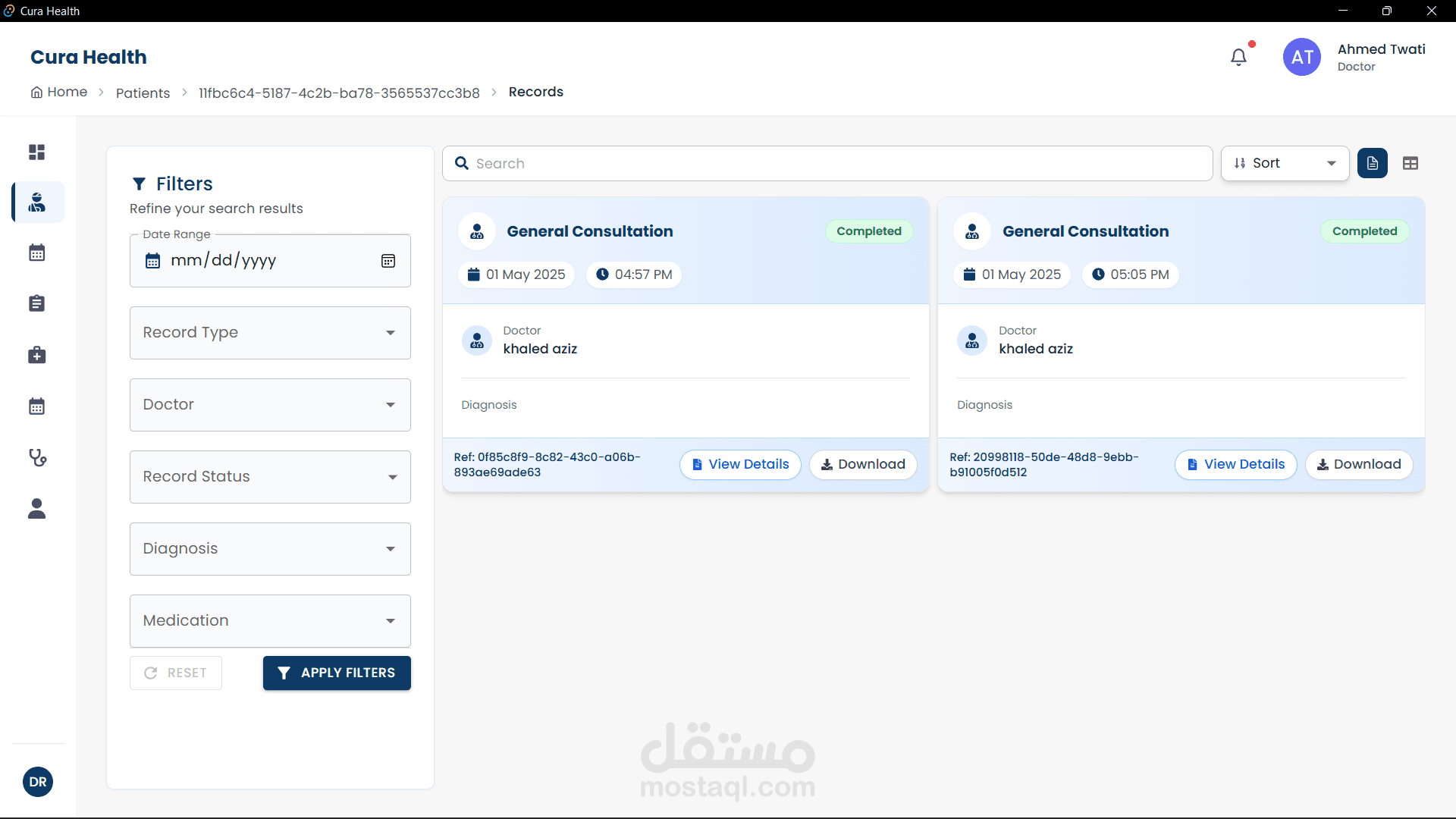Click the DR avatar at sidebar bottom
This screenshot has width=1456, height=819.
coord(38,782)
